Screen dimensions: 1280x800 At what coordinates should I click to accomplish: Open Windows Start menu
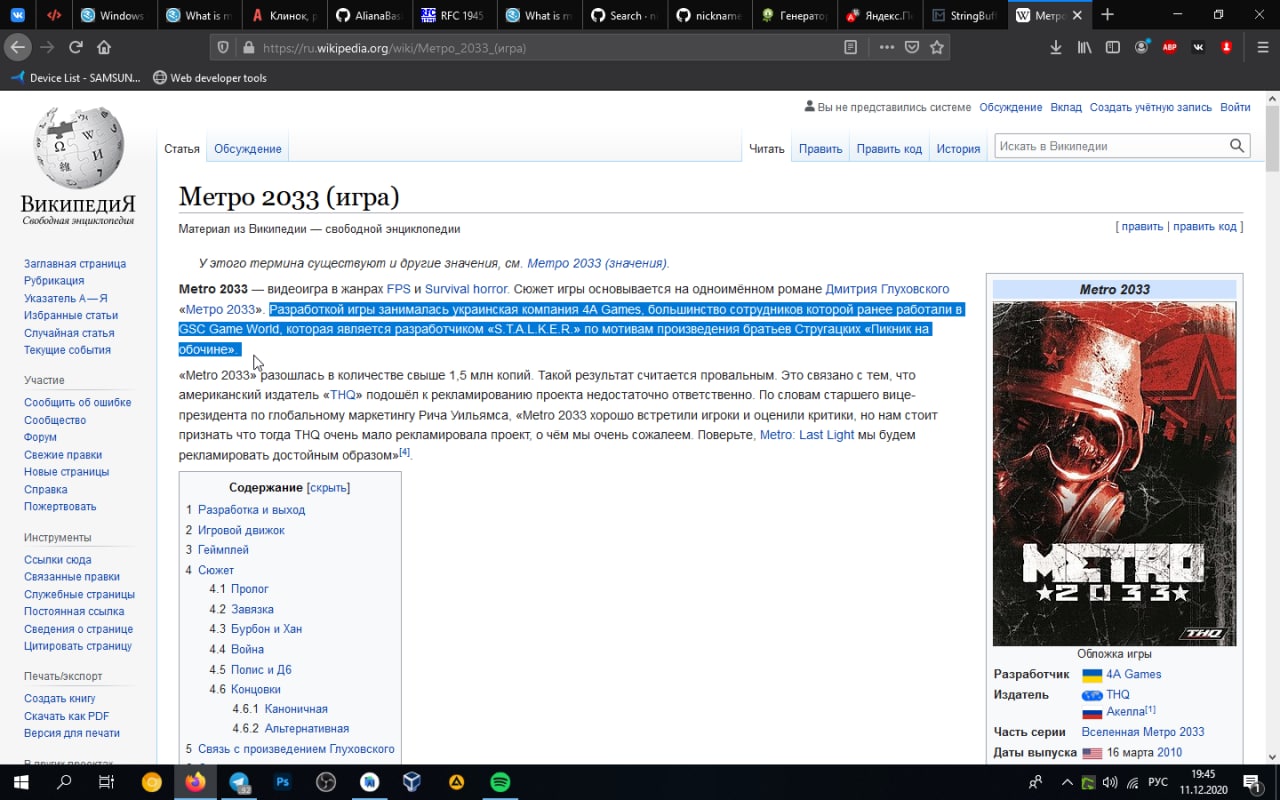[20, 782]
